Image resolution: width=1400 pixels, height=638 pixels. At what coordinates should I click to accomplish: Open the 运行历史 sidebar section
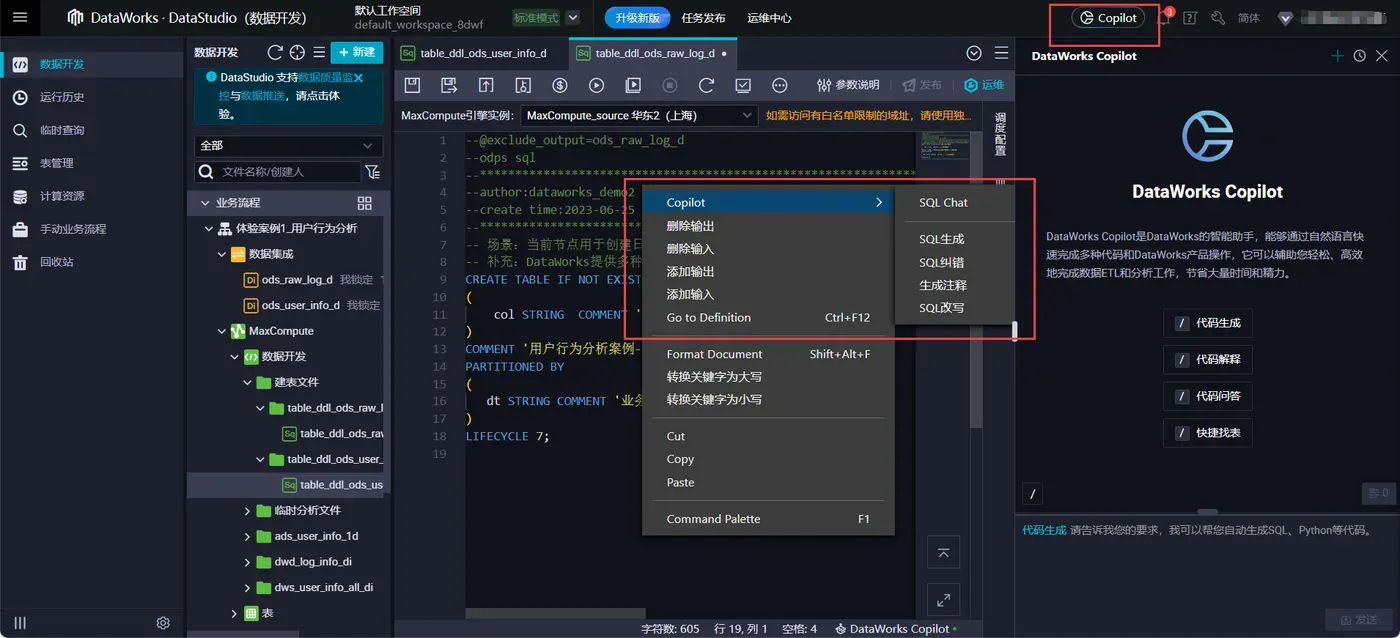click(x=62, y=97)
